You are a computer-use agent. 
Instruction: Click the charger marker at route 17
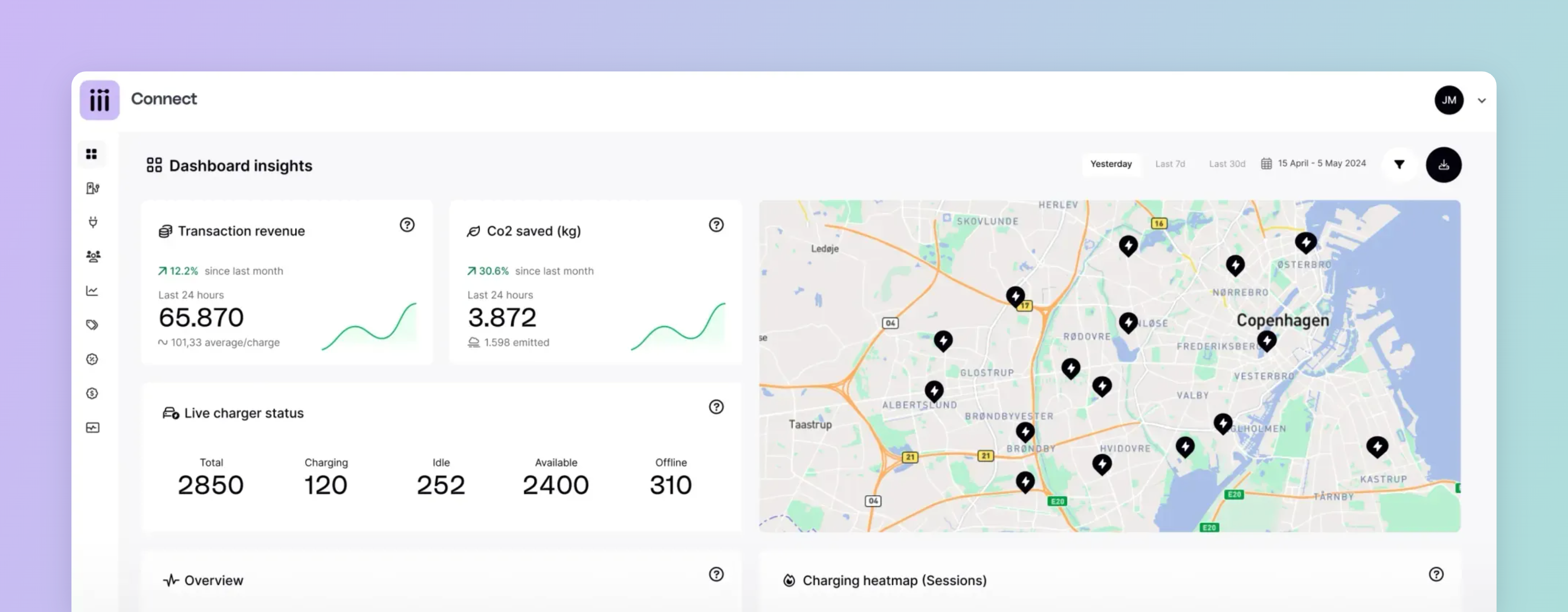pos(1015,296)
